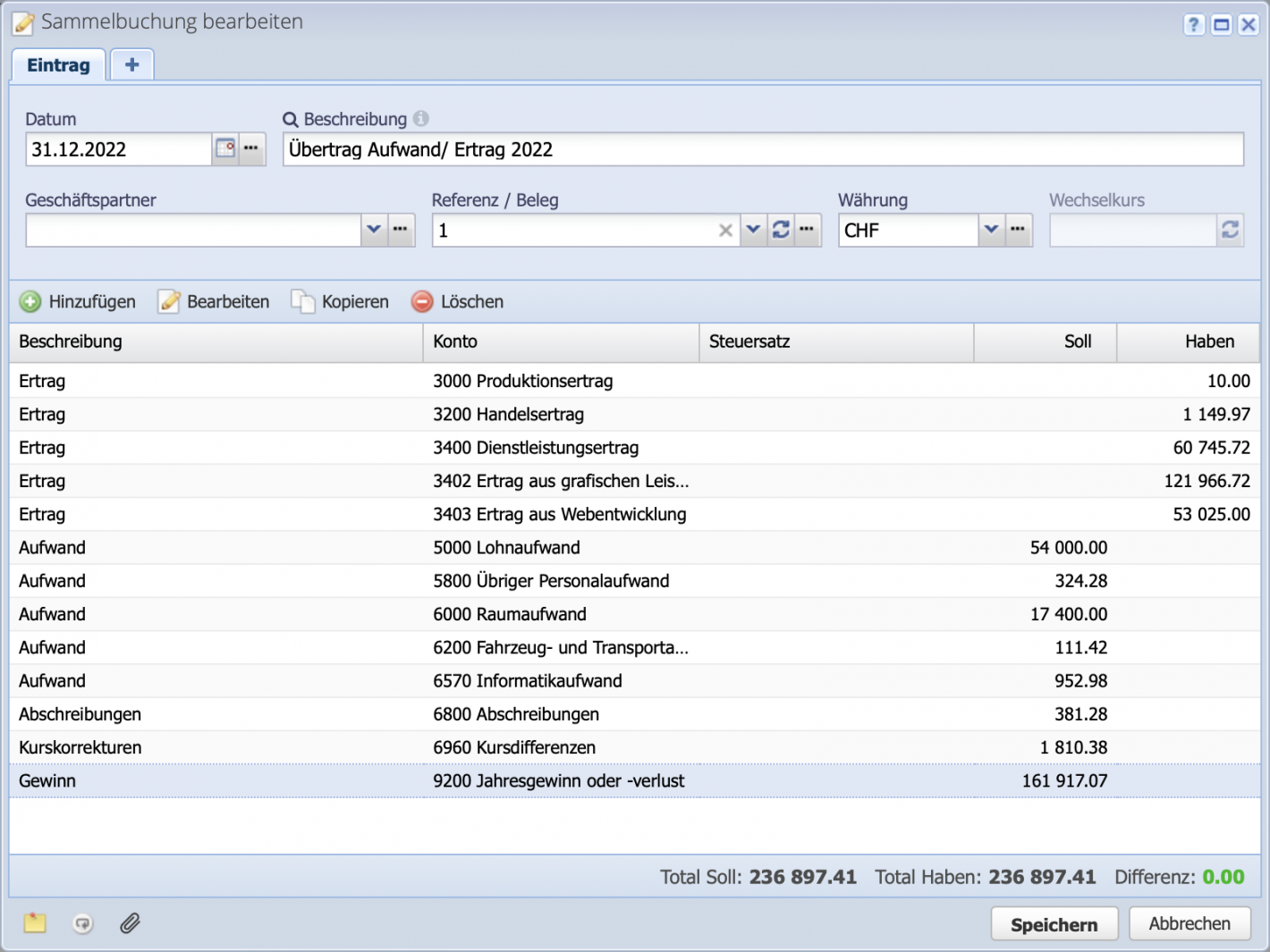Select the 5000 Lohnaufwand row

tap(506, 548)
